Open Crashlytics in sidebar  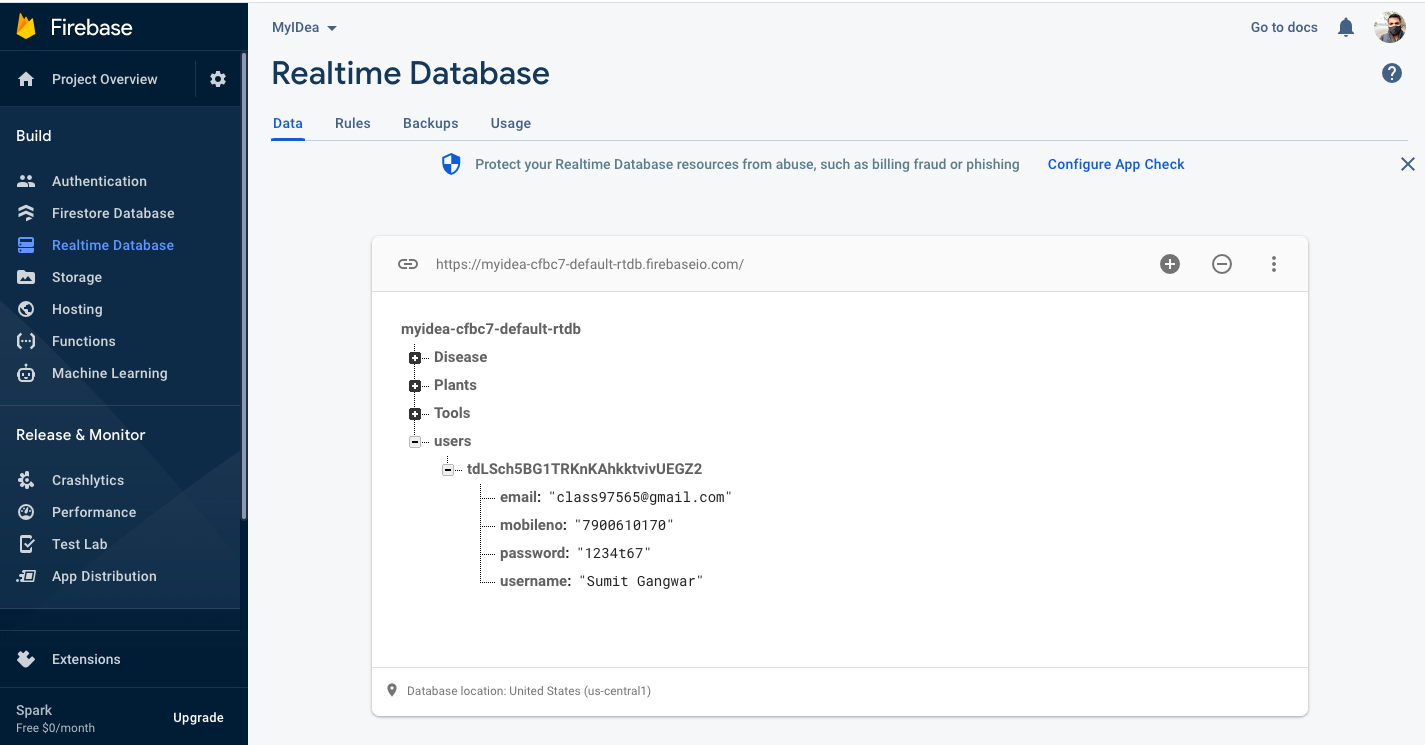[x=88, y=480]
